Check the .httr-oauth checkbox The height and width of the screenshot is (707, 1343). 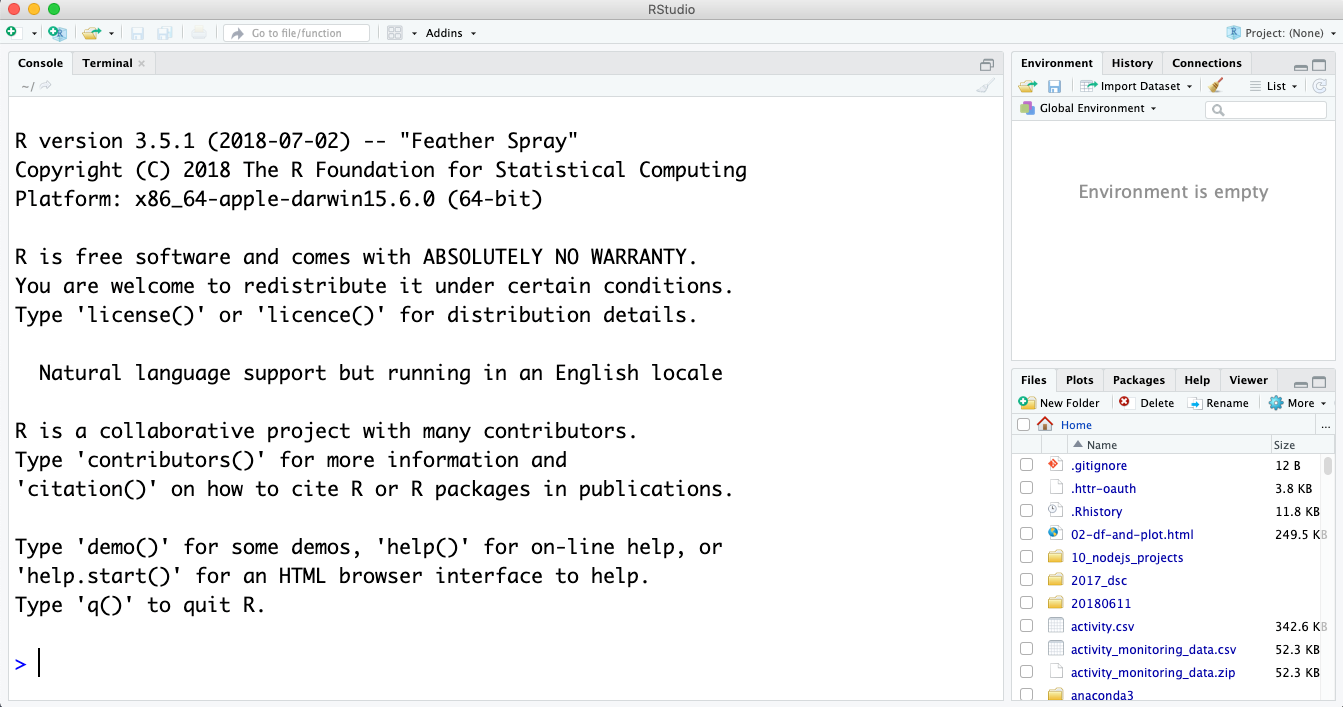point(1026,488)
